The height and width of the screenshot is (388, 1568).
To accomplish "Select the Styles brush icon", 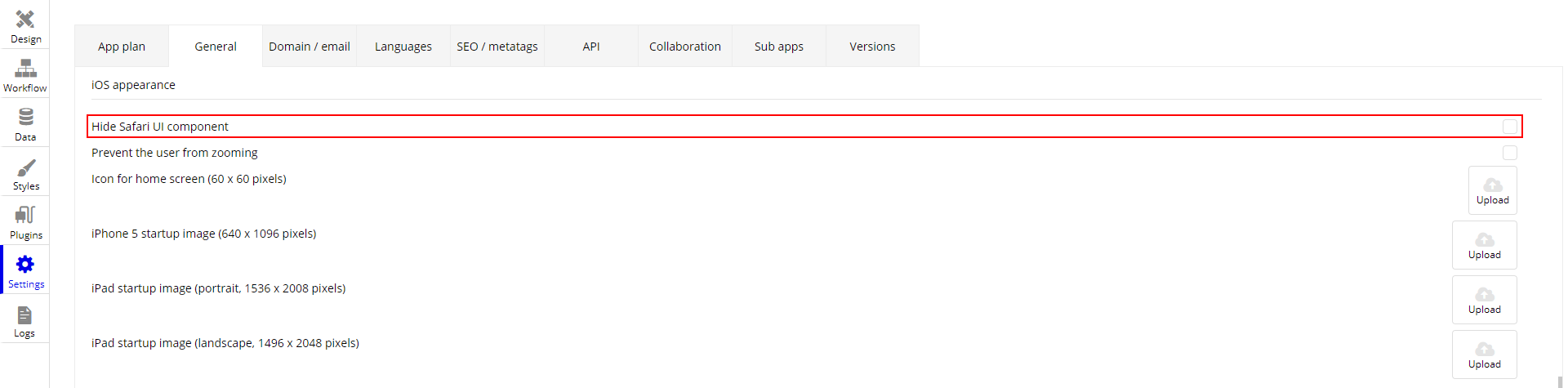I will click(x=26, y=167).
